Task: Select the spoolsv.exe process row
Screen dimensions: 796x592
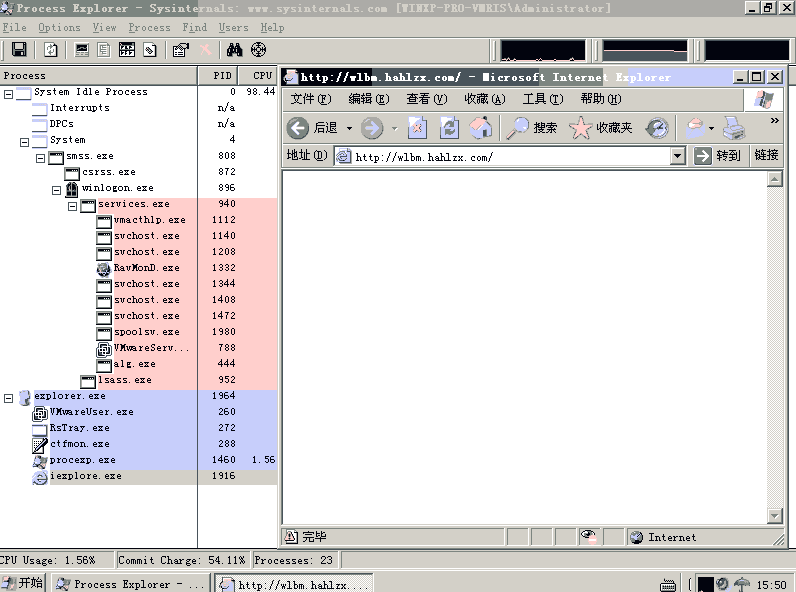Action: 139,332
